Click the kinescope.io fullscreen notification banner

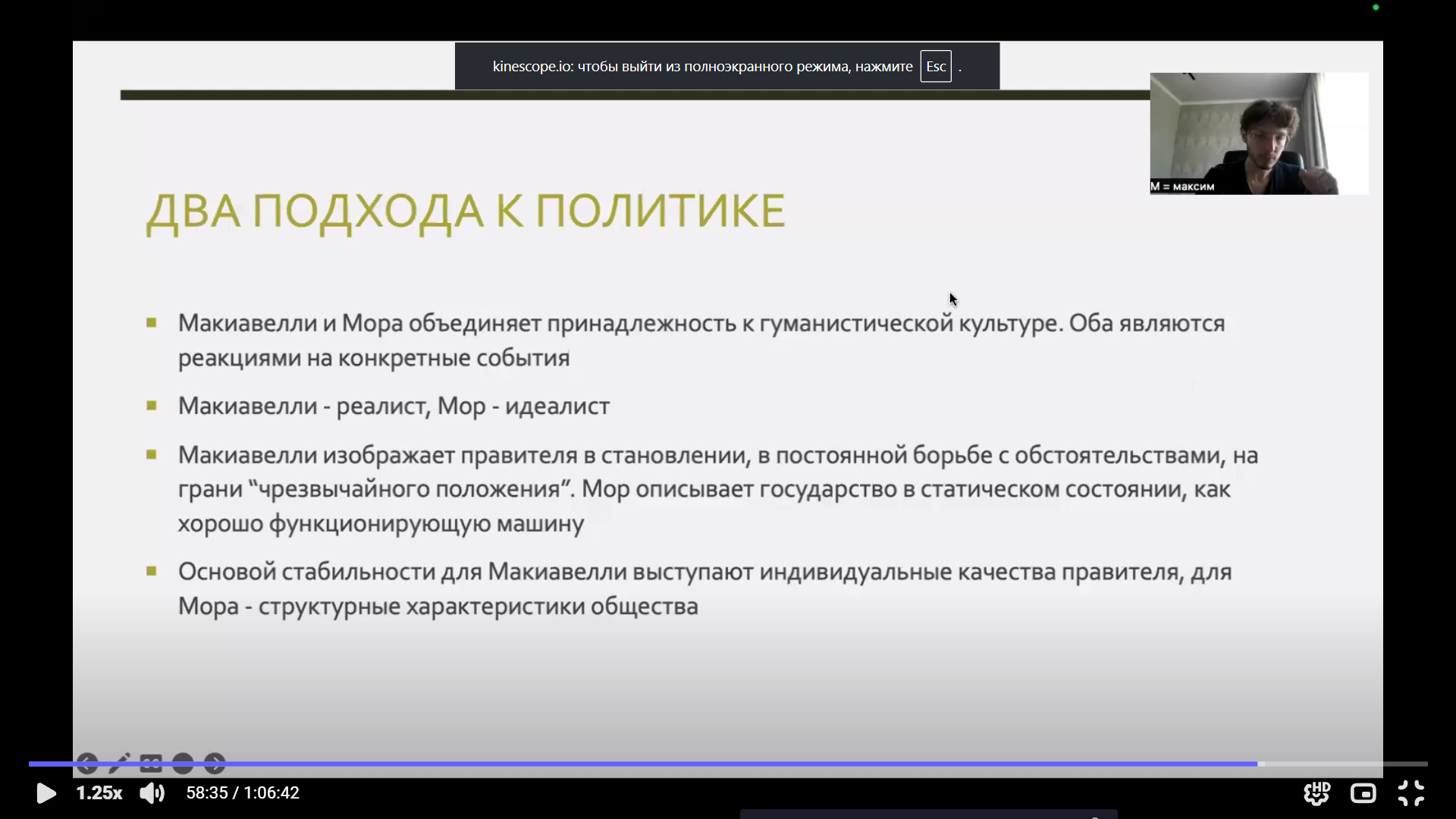coord(701,67)
